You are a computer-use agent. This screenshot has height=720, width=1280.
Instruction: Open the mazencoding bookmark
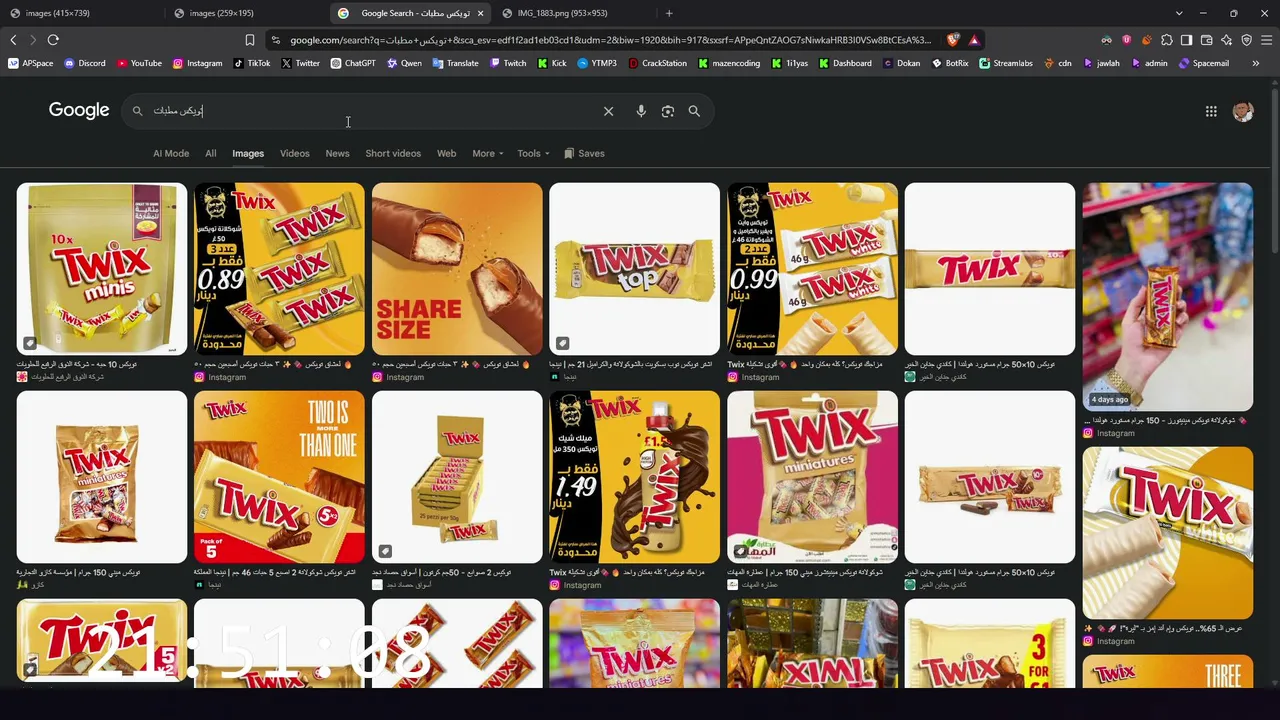tap(730, 63)
